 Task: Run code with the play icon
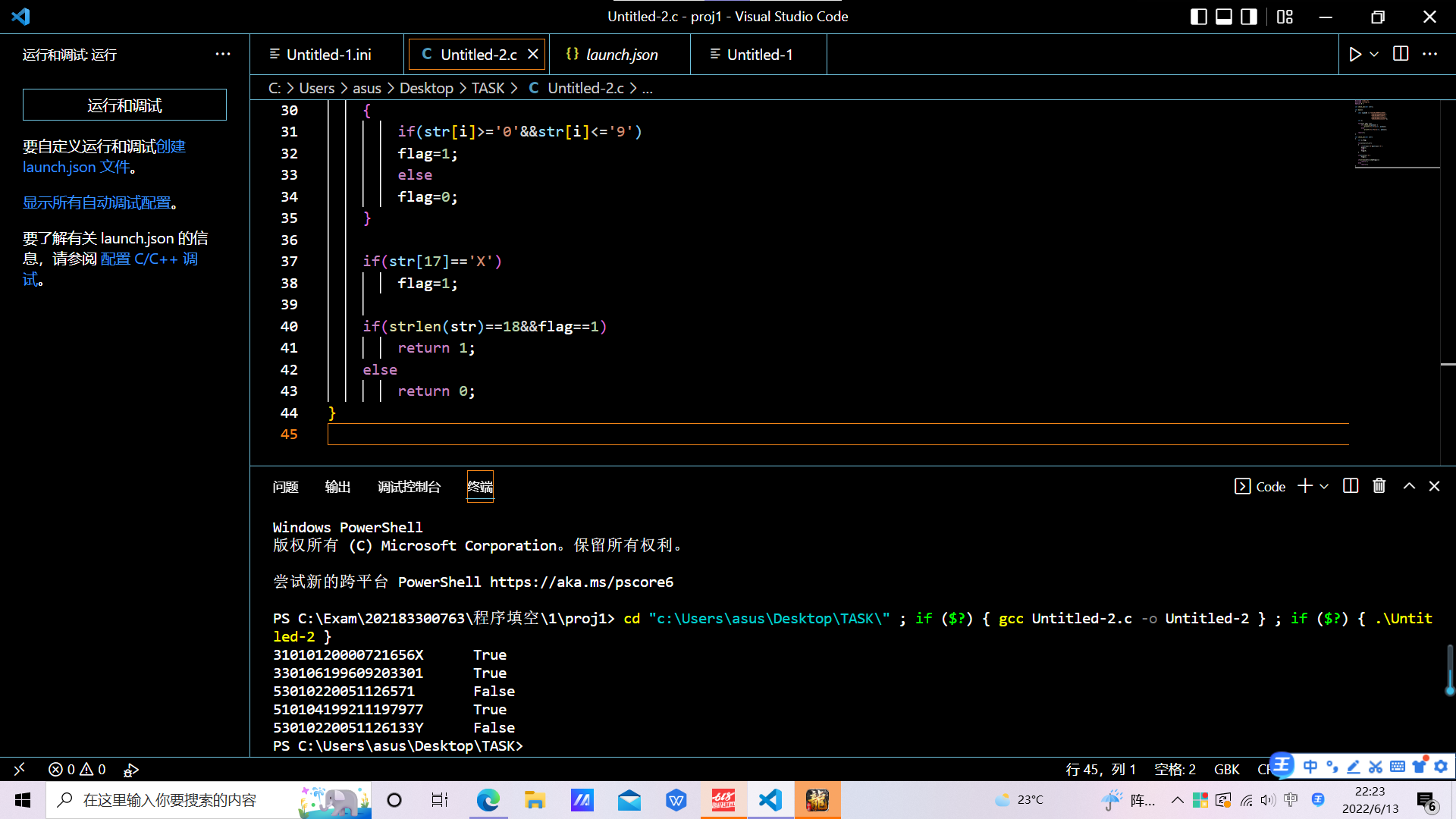click(1355, 55)
